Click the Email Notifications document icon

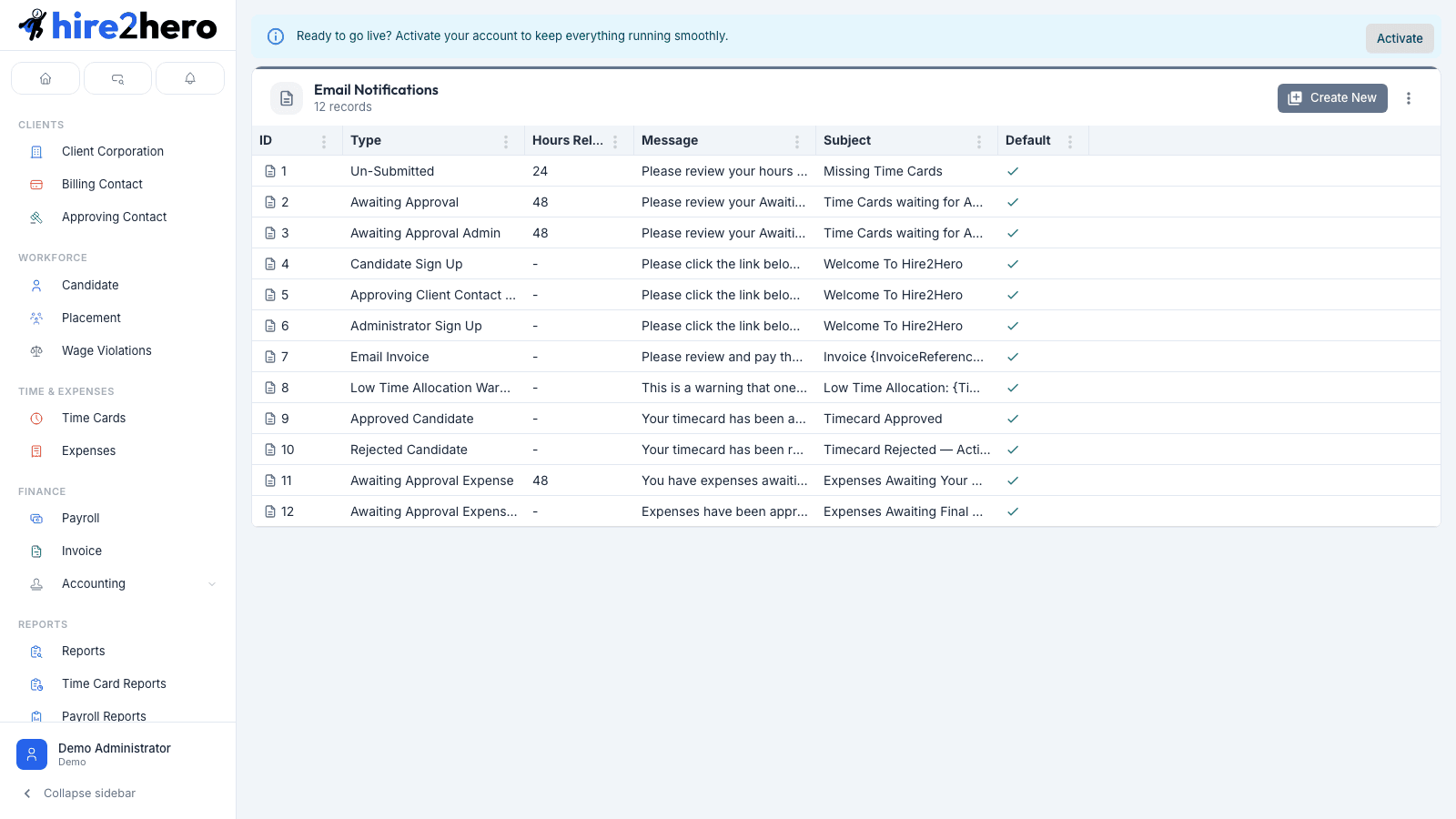[287, 98]
